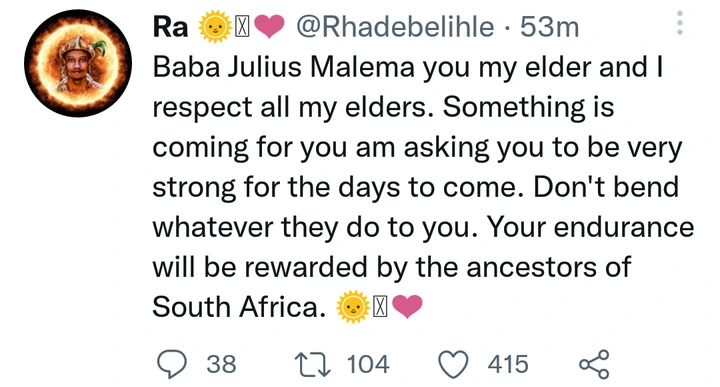Visit the @Rhadebelihle handle link

tap(395, 27)
